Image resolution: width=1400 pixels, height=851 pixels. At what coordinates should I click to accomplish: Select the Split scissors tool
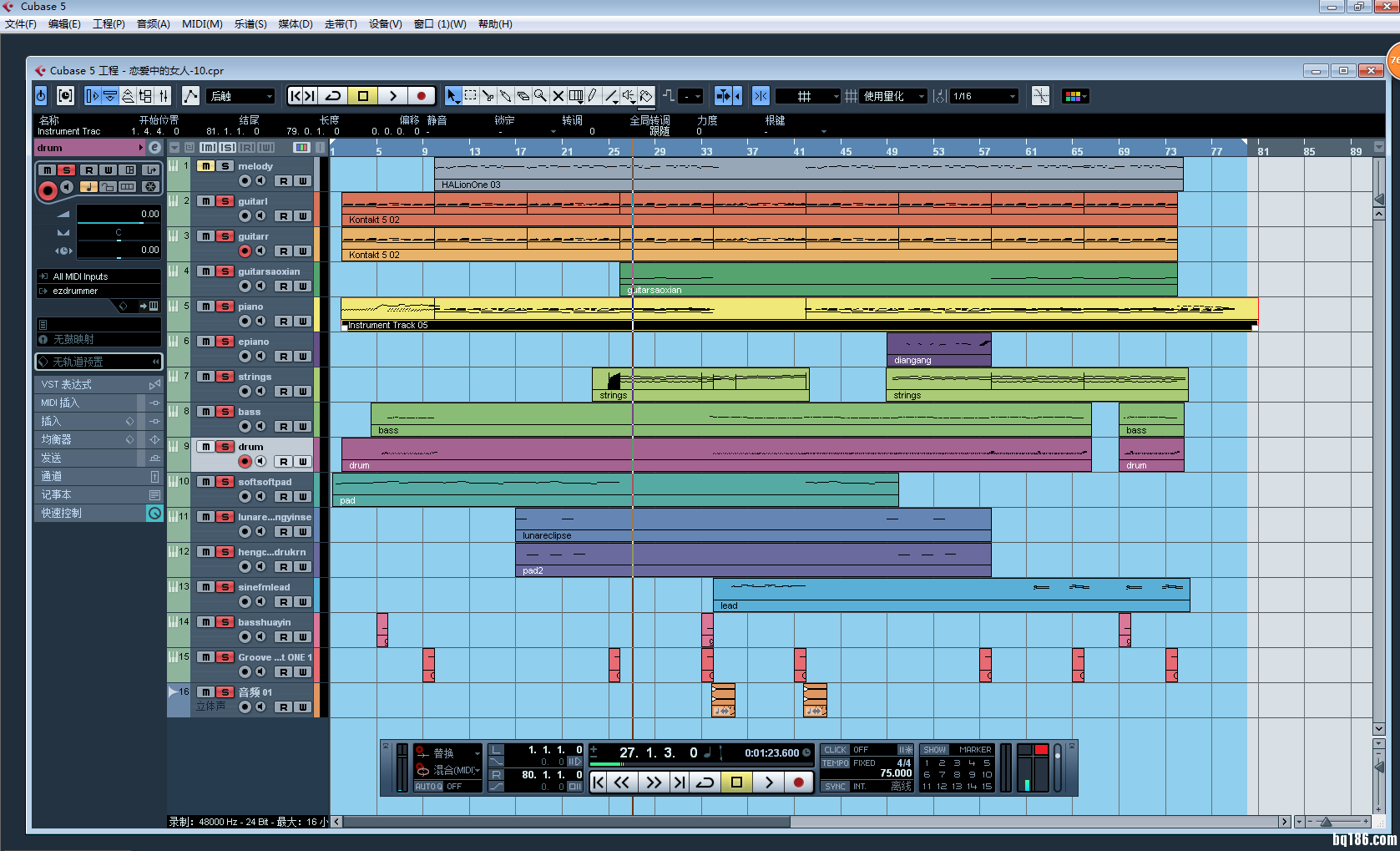click(488, 96)
